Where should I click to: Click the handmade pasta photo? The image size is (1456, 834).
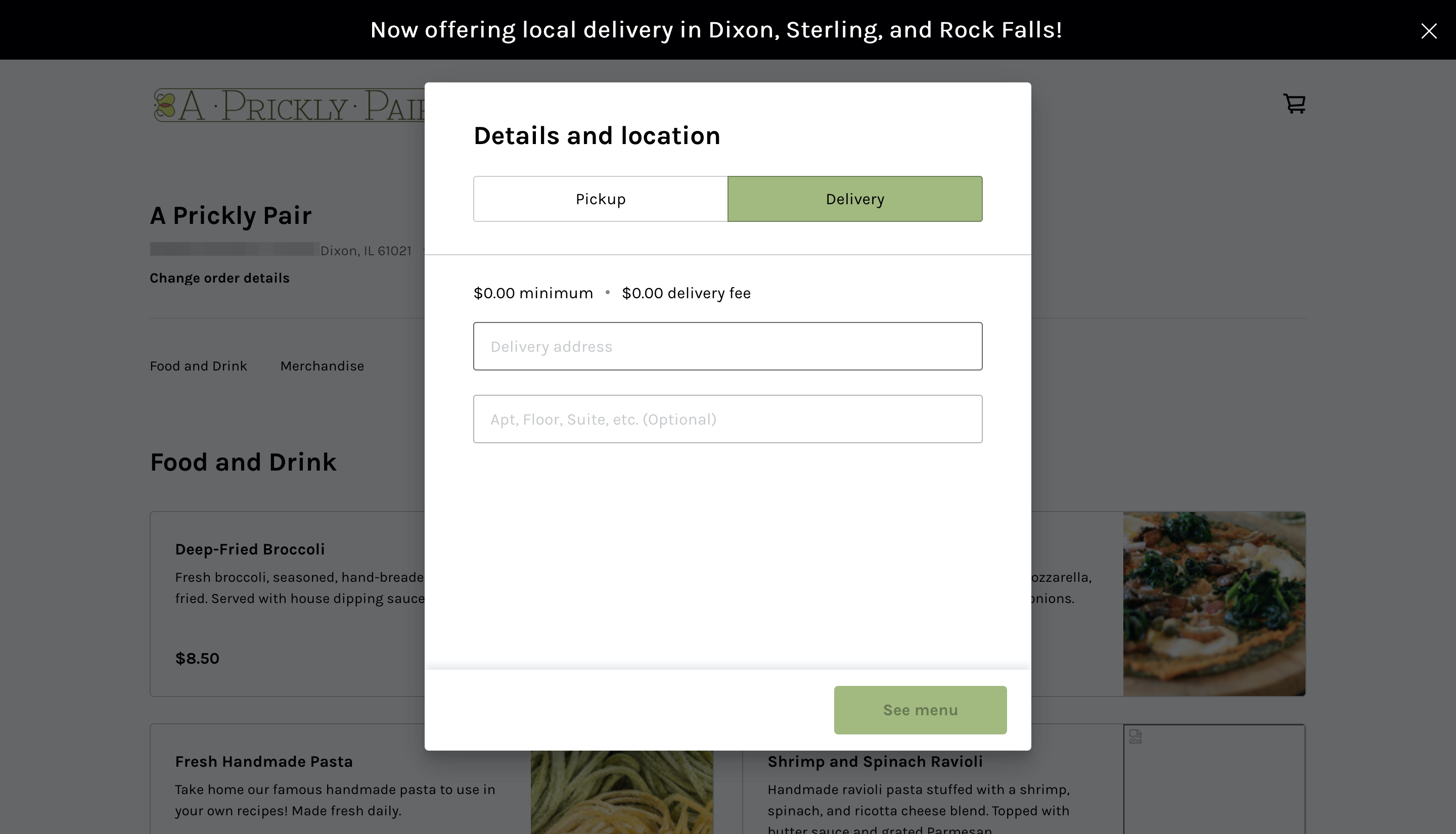point(621,796)
